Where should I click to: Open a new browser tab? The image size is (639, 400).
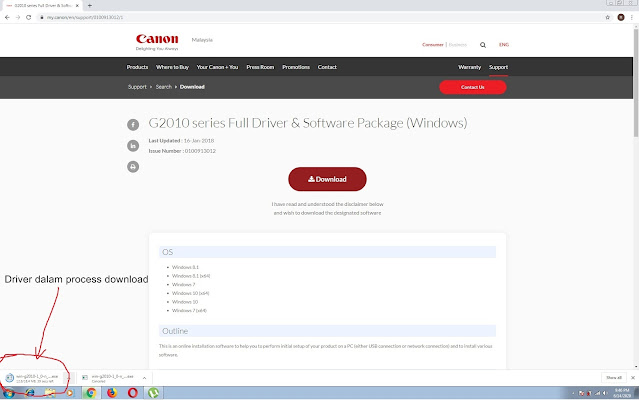(x=90, y=6)
